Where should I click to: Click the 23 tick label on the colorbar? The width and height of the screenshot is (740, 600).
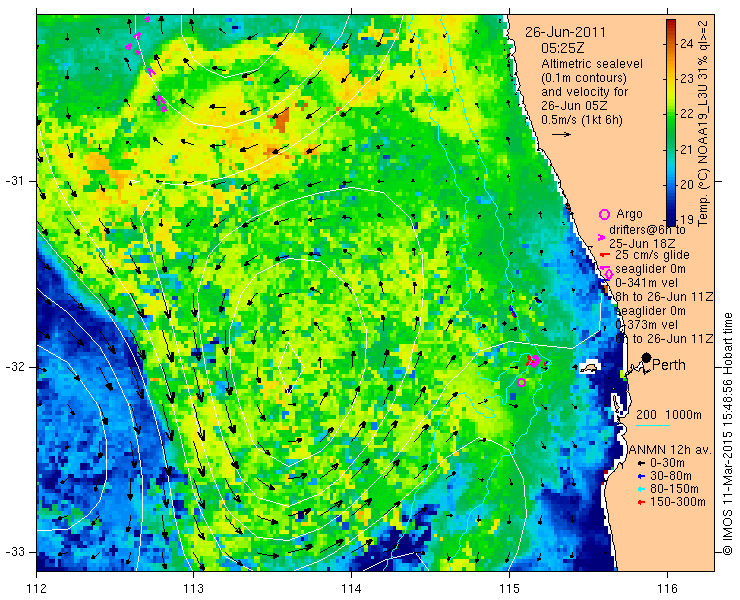(687, 79)
